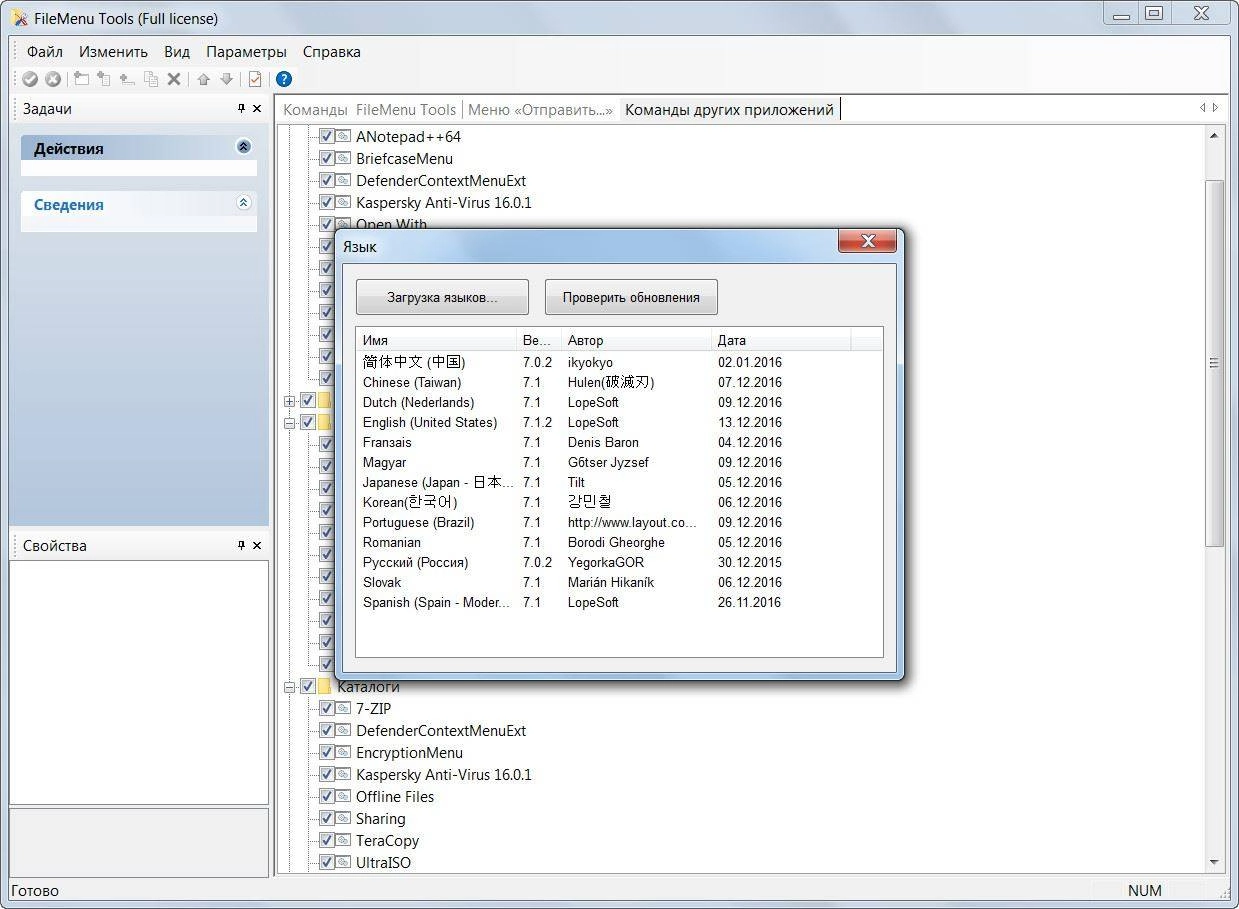1239x909 pixels.
Task: Toggle the 7-ZIP checkbox
Action: [326, 708]
